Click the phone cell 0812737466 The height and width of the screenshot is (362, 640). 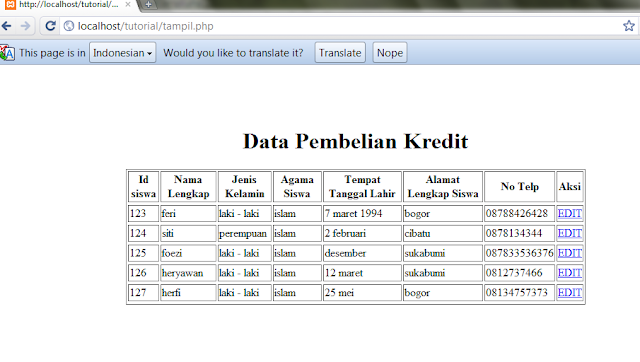[520, 273]
